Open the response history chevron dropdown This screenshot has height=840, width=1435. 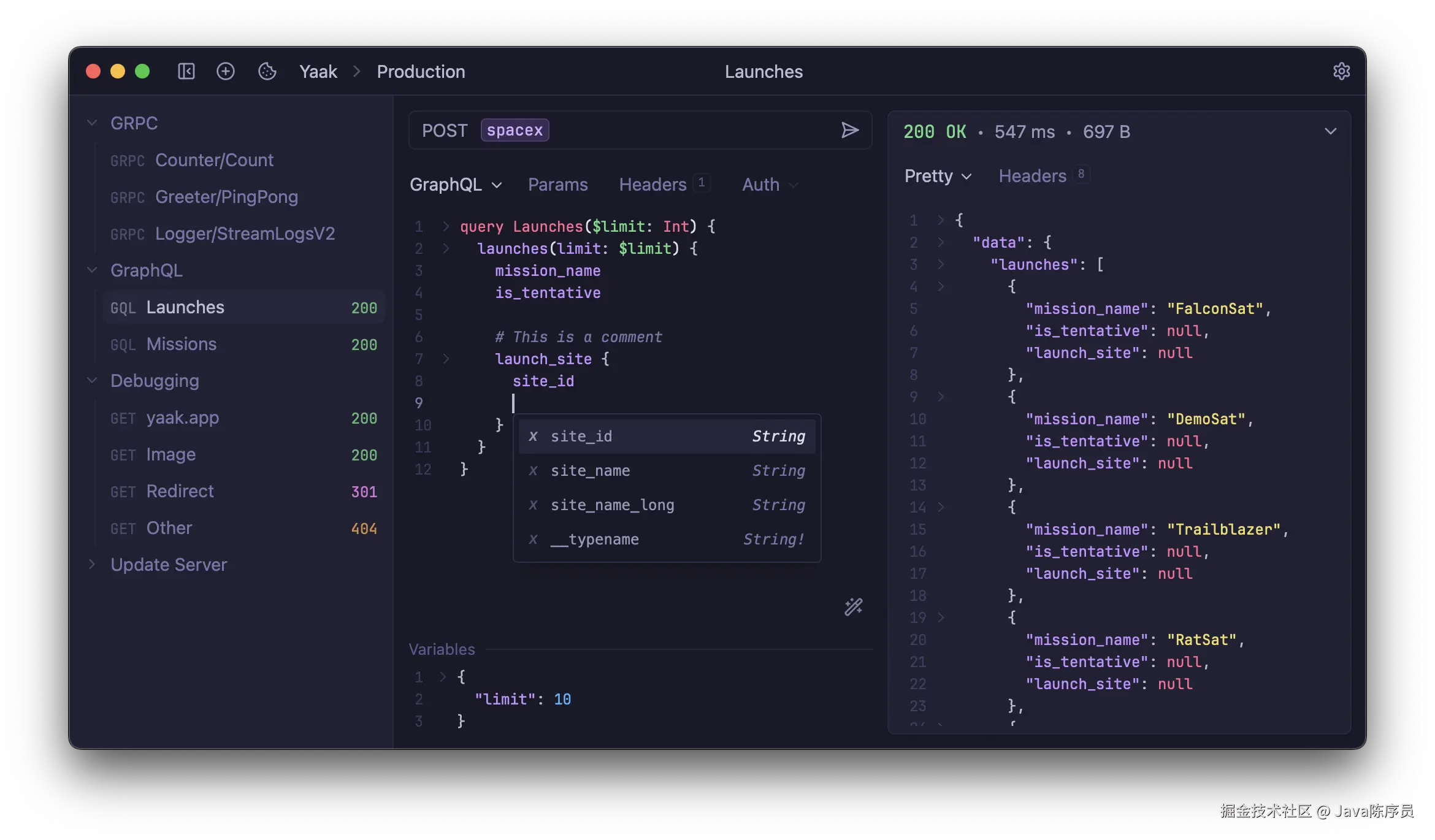[x=1330, y=131]
